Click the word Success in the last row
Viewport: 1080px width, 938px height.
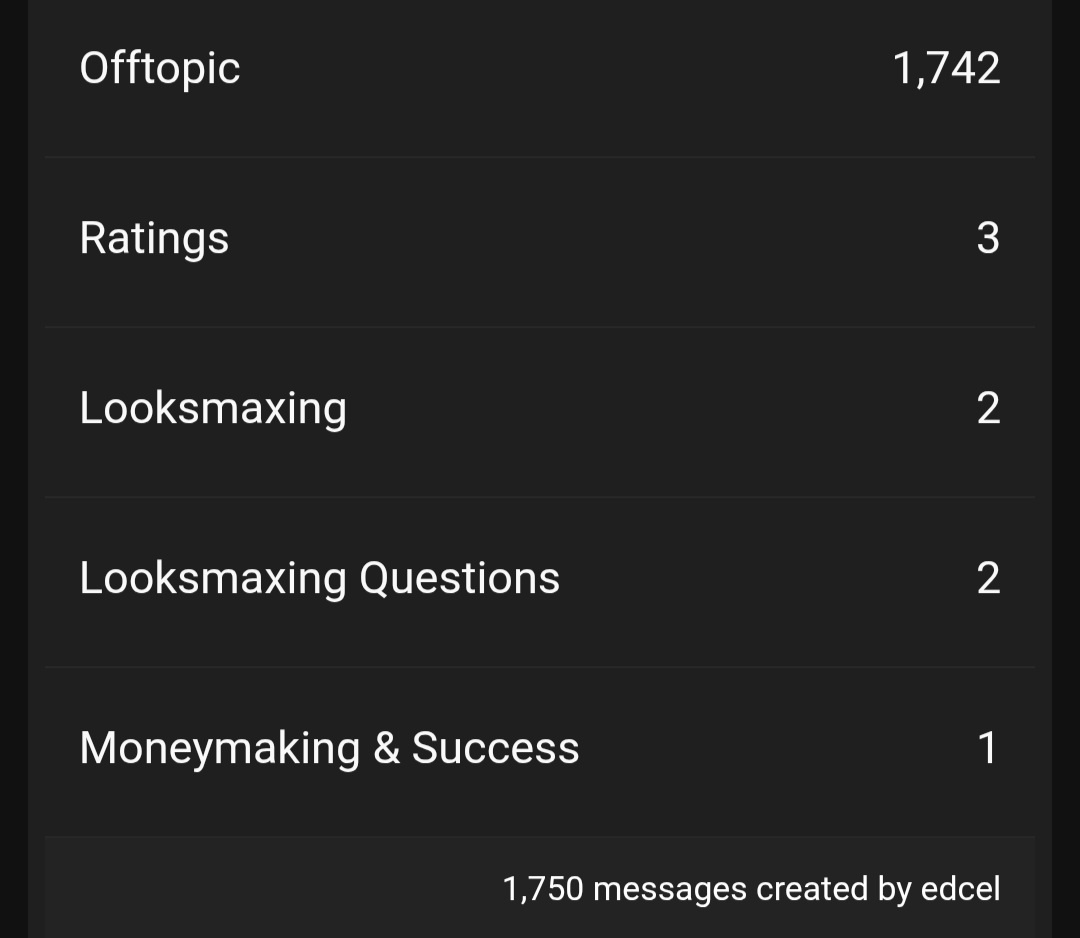495,748
